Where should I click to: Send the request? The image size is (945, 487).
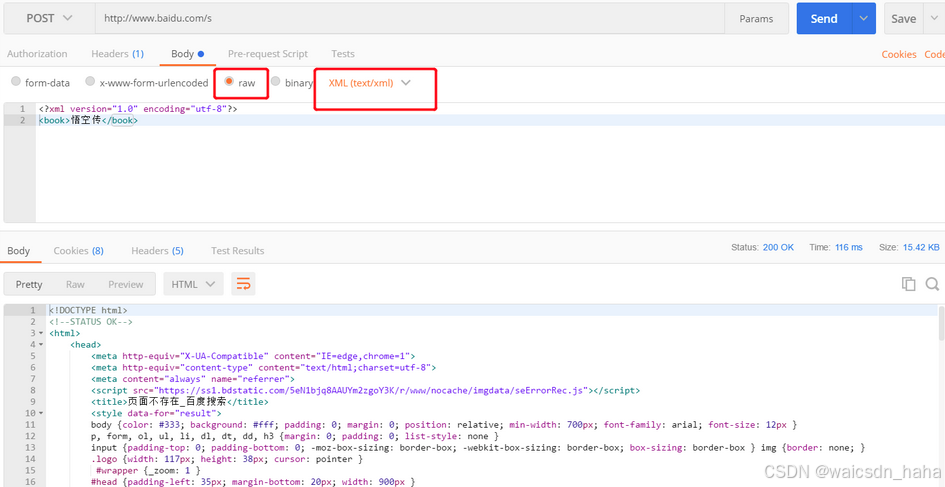coord(824,19)
